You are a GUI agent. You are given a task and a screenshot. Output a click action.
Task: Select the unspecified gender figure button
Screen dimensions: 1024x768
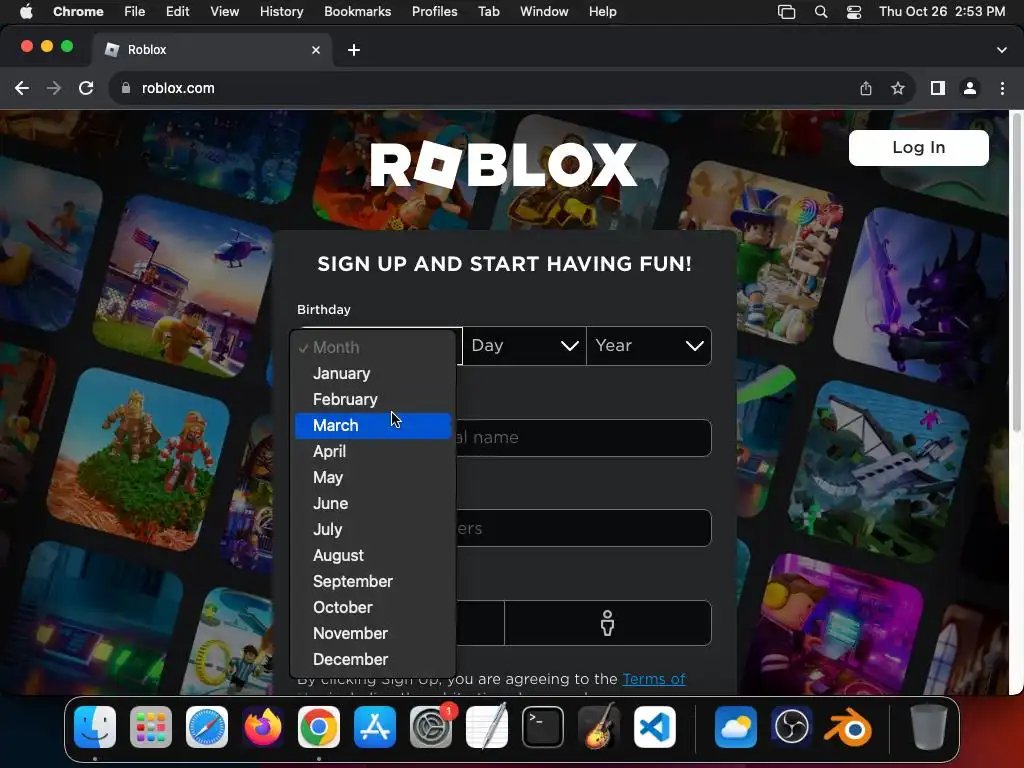coord(607,623)
